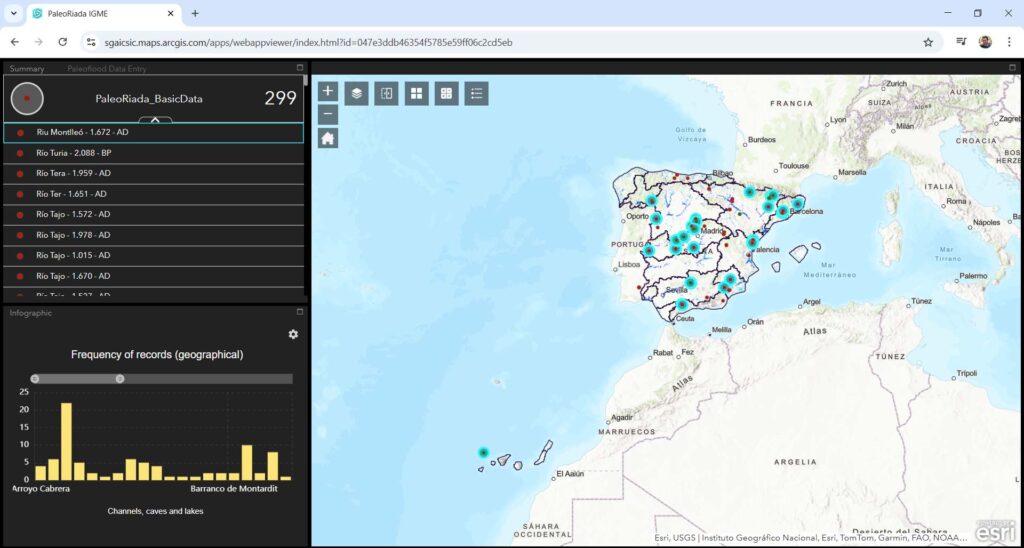
Task: Select the Summary tab
Action: 27,69
